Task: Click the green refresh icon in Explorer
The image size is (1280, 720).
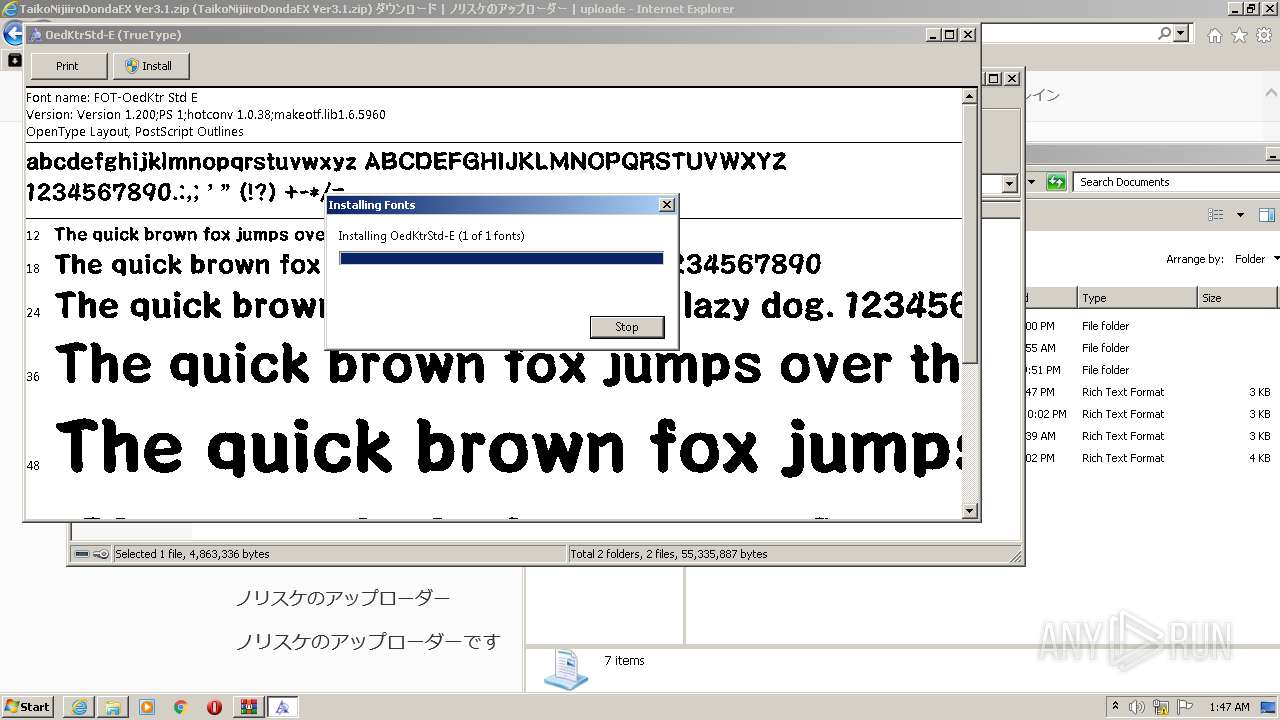Action: pos(1056,182)
